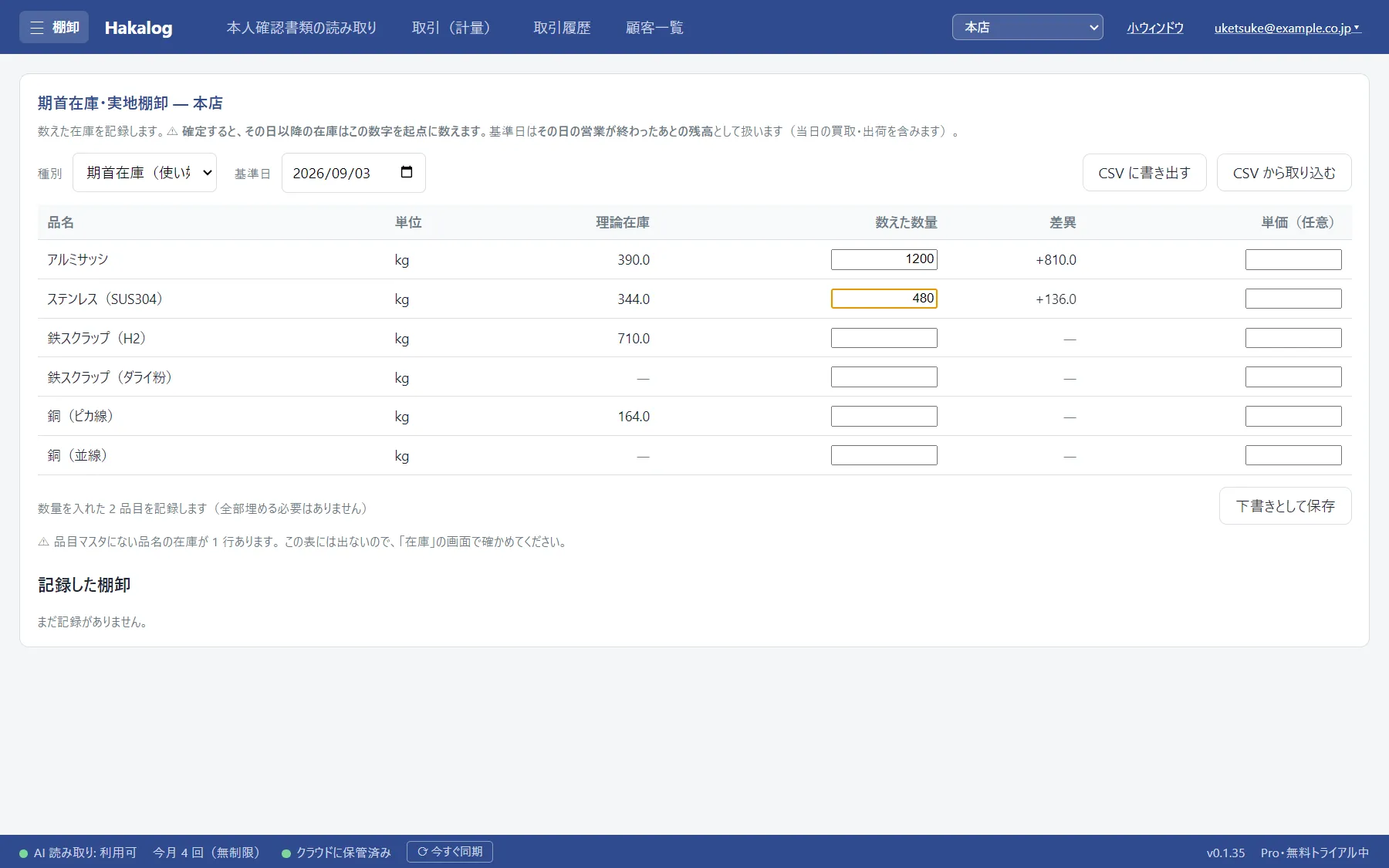Screen dimensions: 1389x868
Task: Expand the 本店 store selector dropdown
Action: [1027, 27]
